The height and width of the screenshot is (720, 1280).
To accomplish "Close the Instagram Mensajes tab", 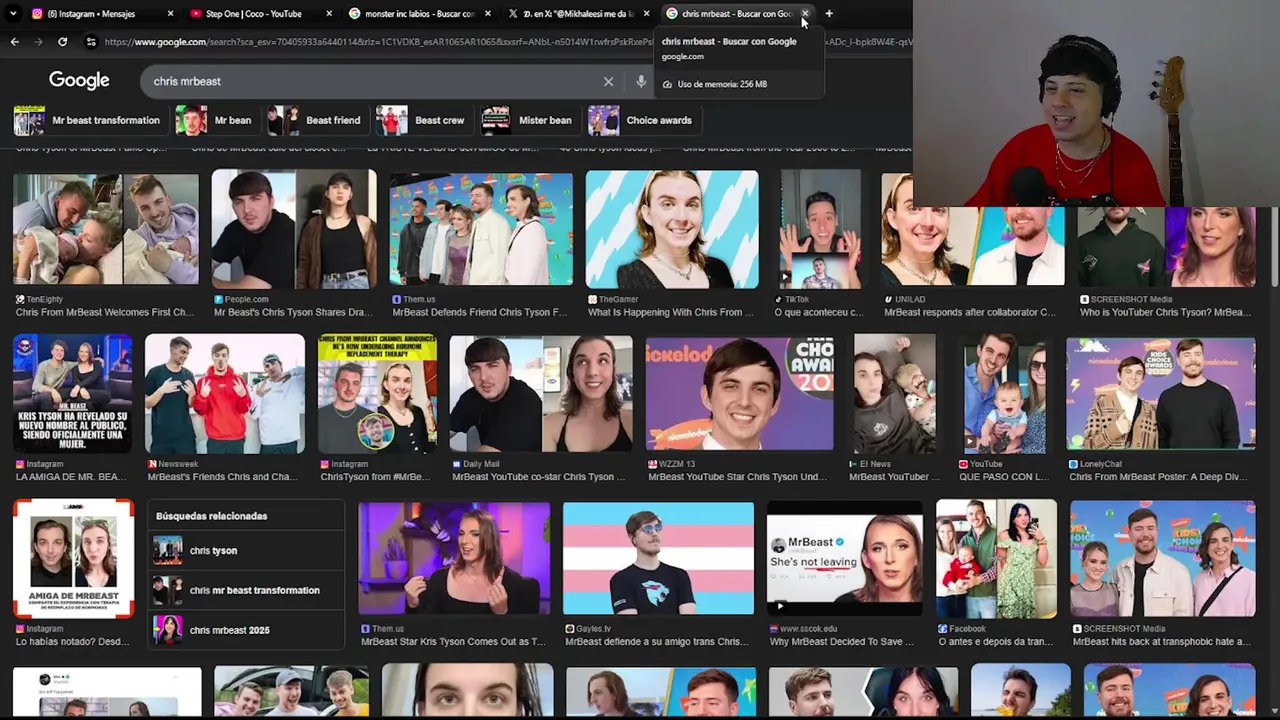I will click(170, 14).
